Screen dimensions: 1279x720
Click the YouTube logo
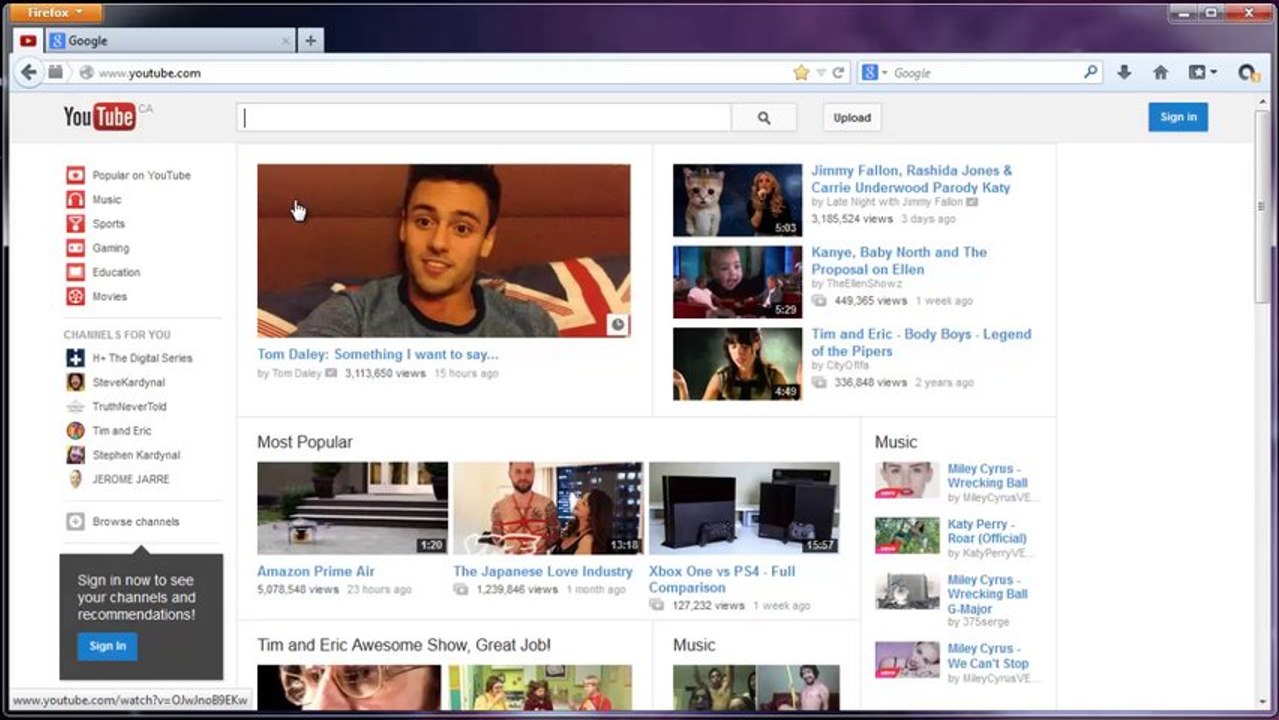pos(100,117)
